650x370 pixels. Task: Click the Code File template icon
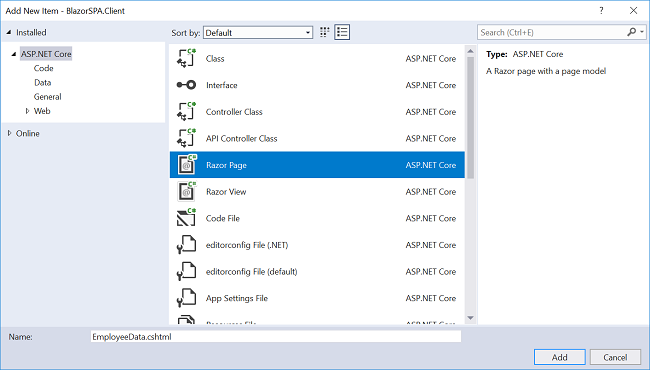click(x=187, y=218)
